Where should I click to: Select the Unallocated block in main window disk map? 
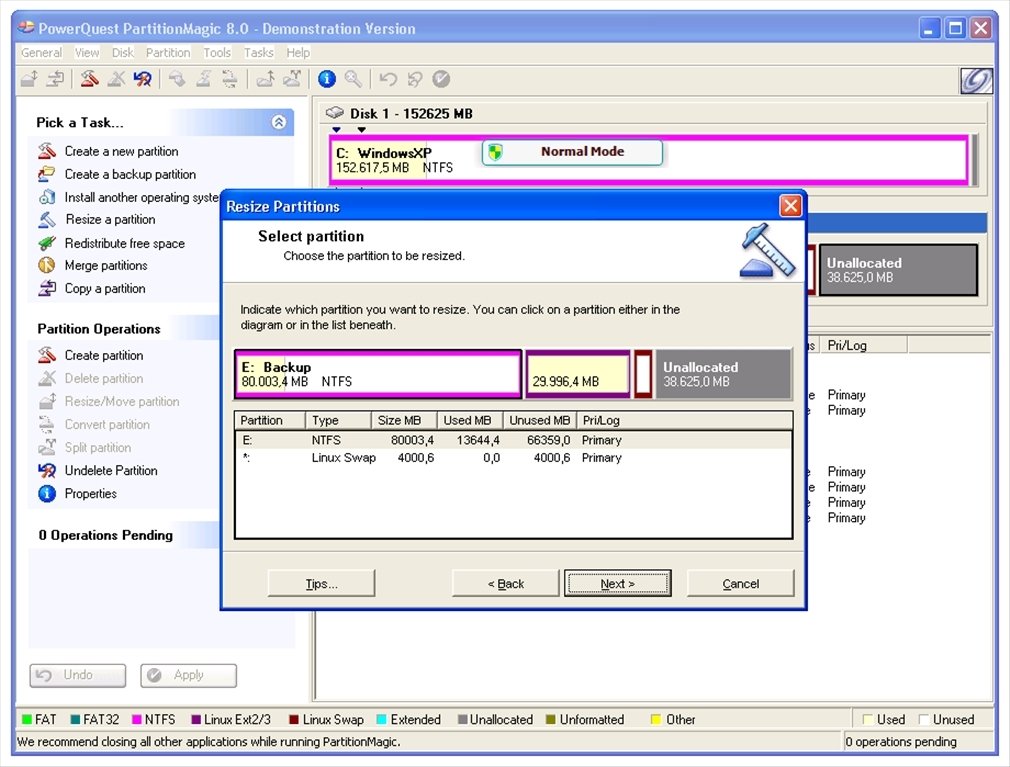tap(899, 270)
